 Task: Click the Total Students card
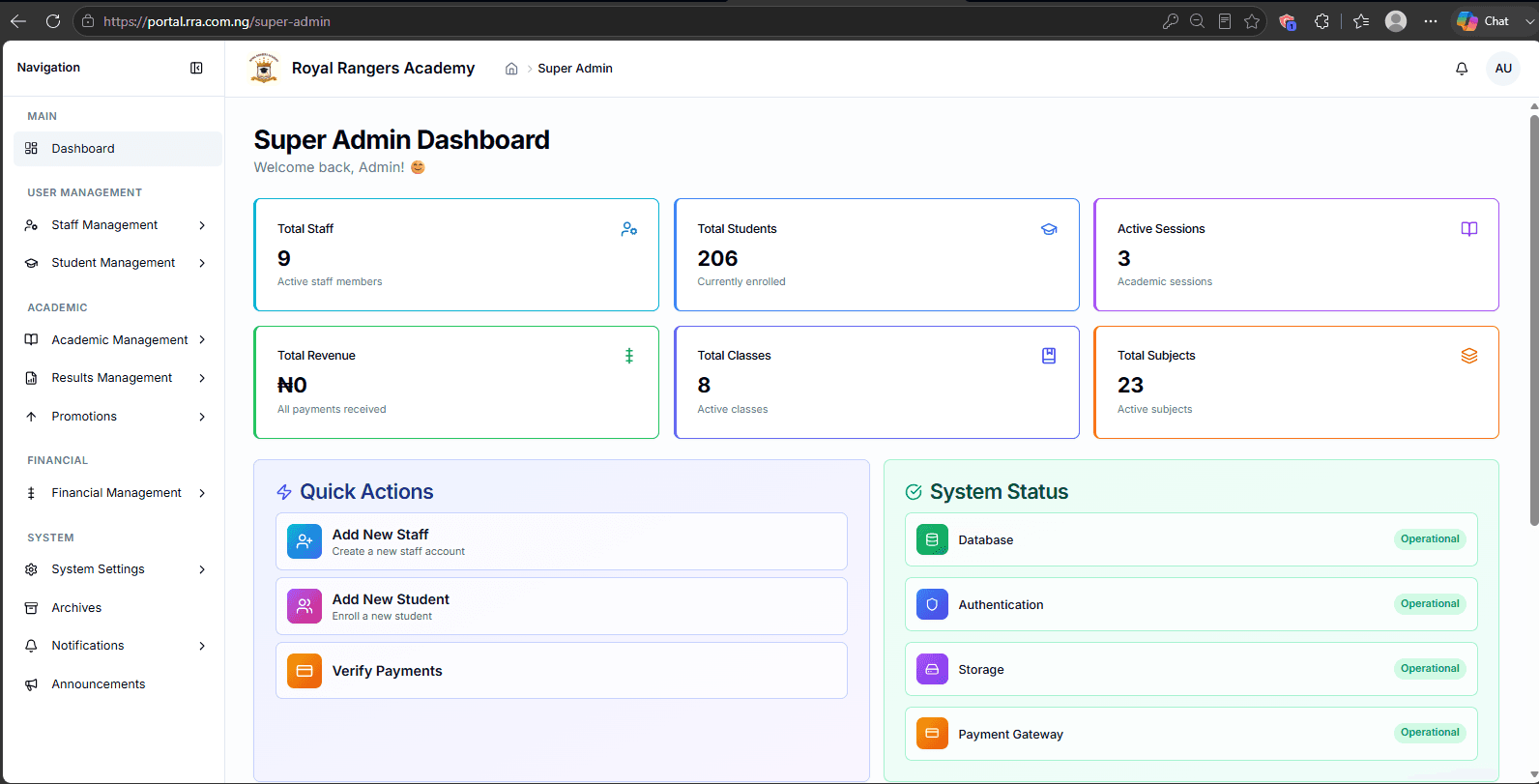pyautogui.click(x=877, y=255)
